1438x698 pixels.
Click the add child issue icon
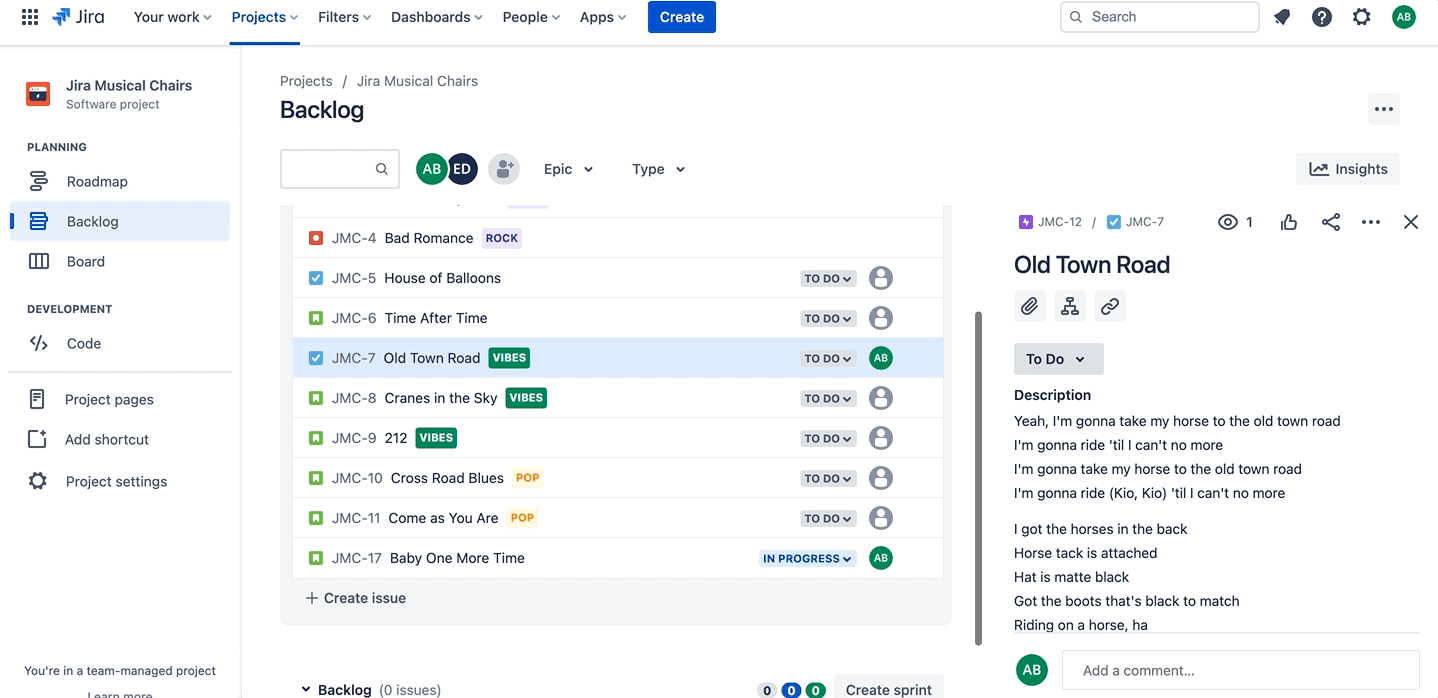pyautogui.click(x=1070, y=306)
